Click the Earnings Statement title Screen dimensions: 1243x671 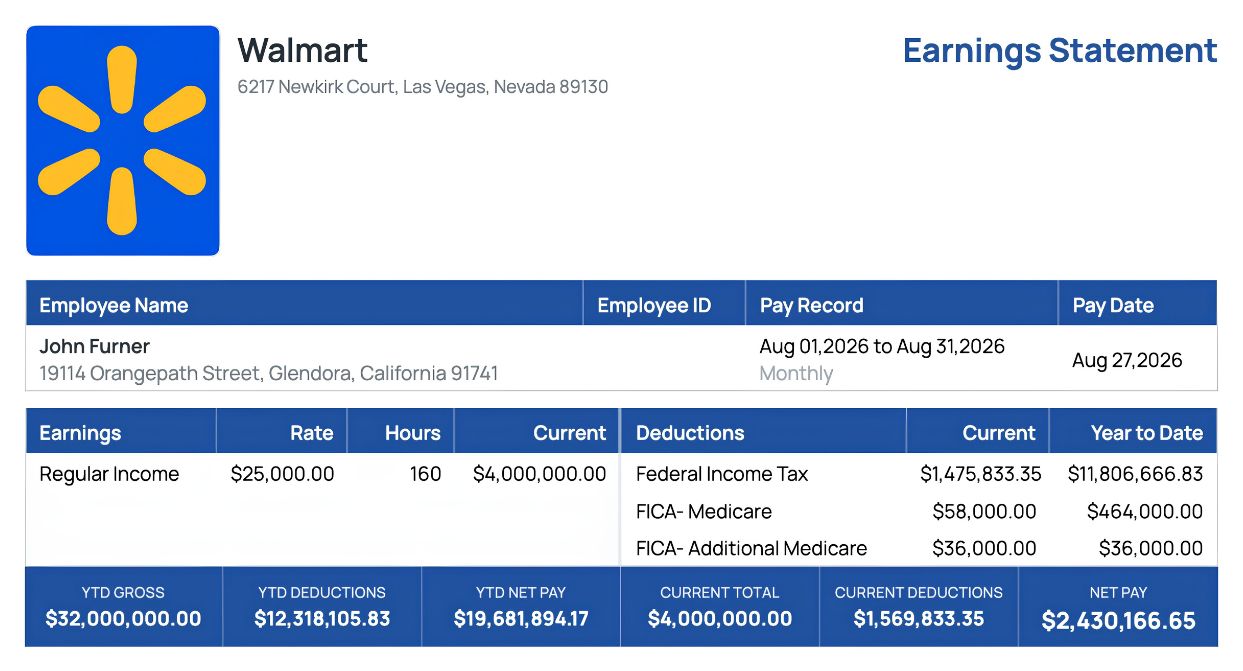point(1060,50)
